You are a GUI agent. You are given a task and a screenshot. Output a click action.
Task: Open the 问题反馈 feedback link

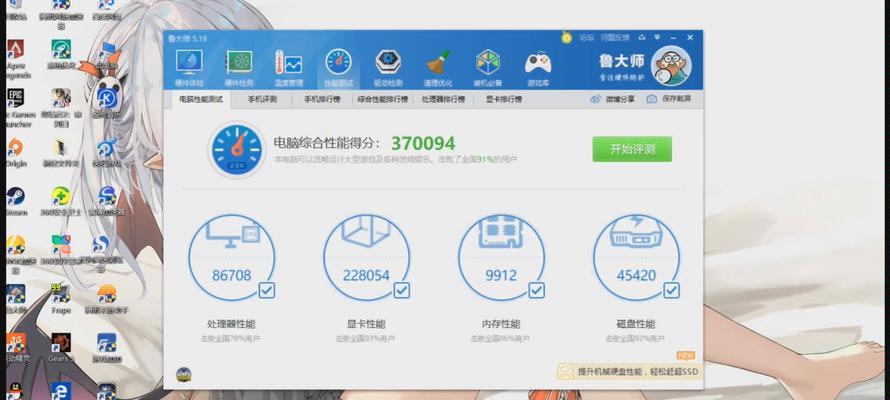coord(615,37)
